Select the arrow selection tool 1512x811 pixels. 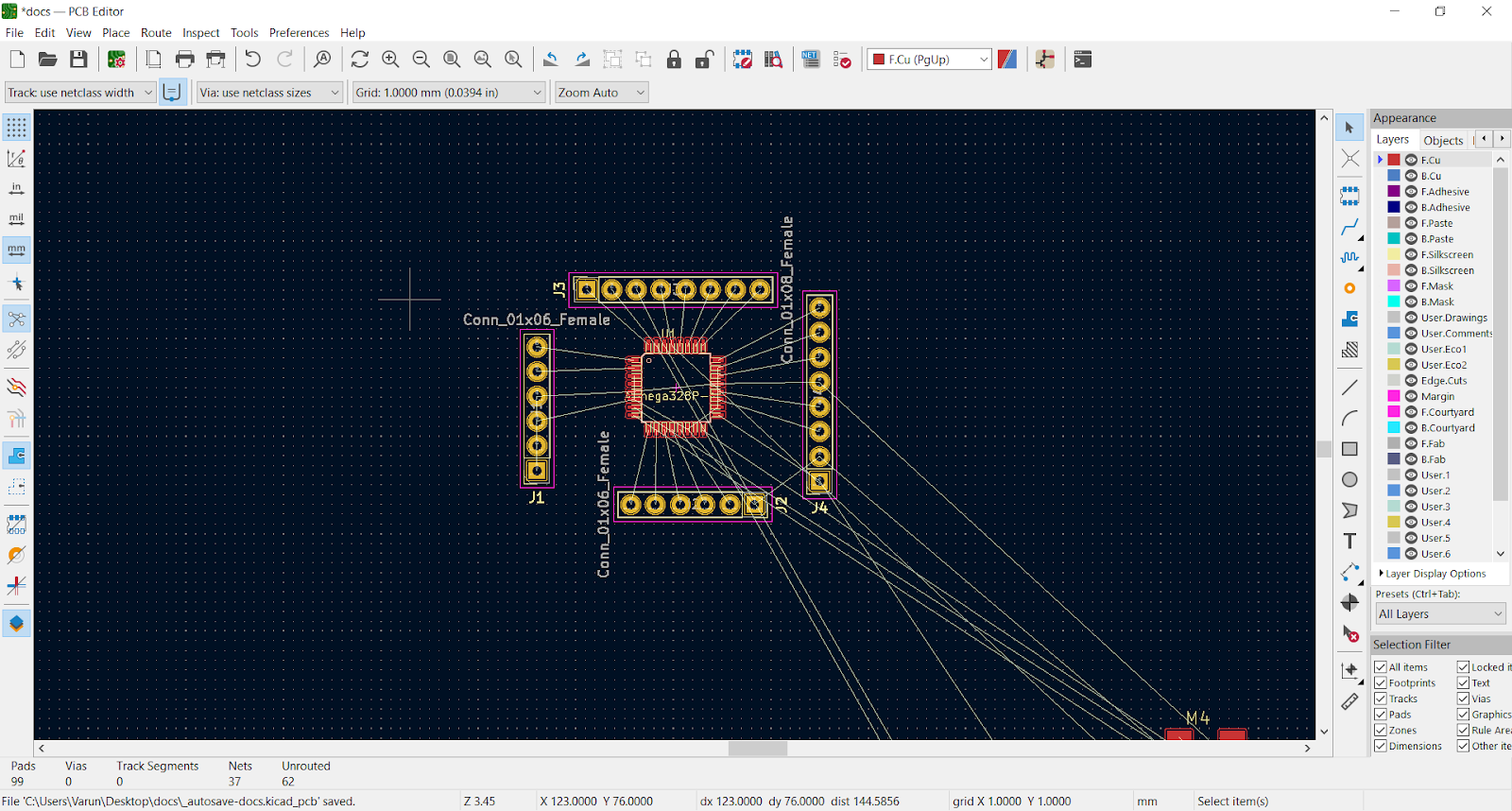point(1349,128)
